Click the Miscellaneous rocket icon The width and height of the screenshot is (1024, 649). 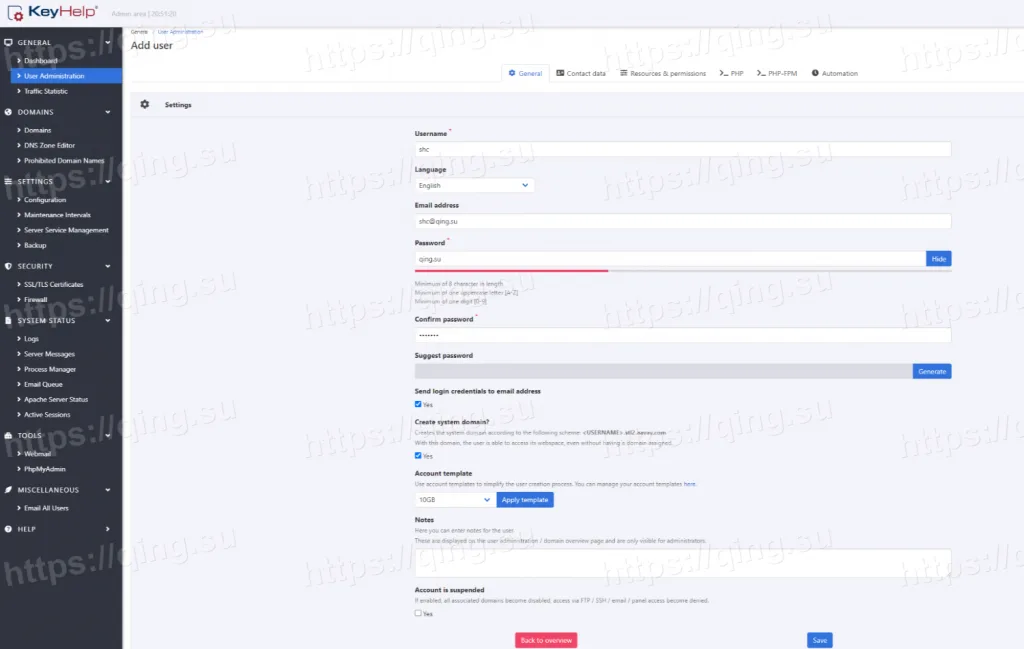pyautogui.click(x=8, y=490)
